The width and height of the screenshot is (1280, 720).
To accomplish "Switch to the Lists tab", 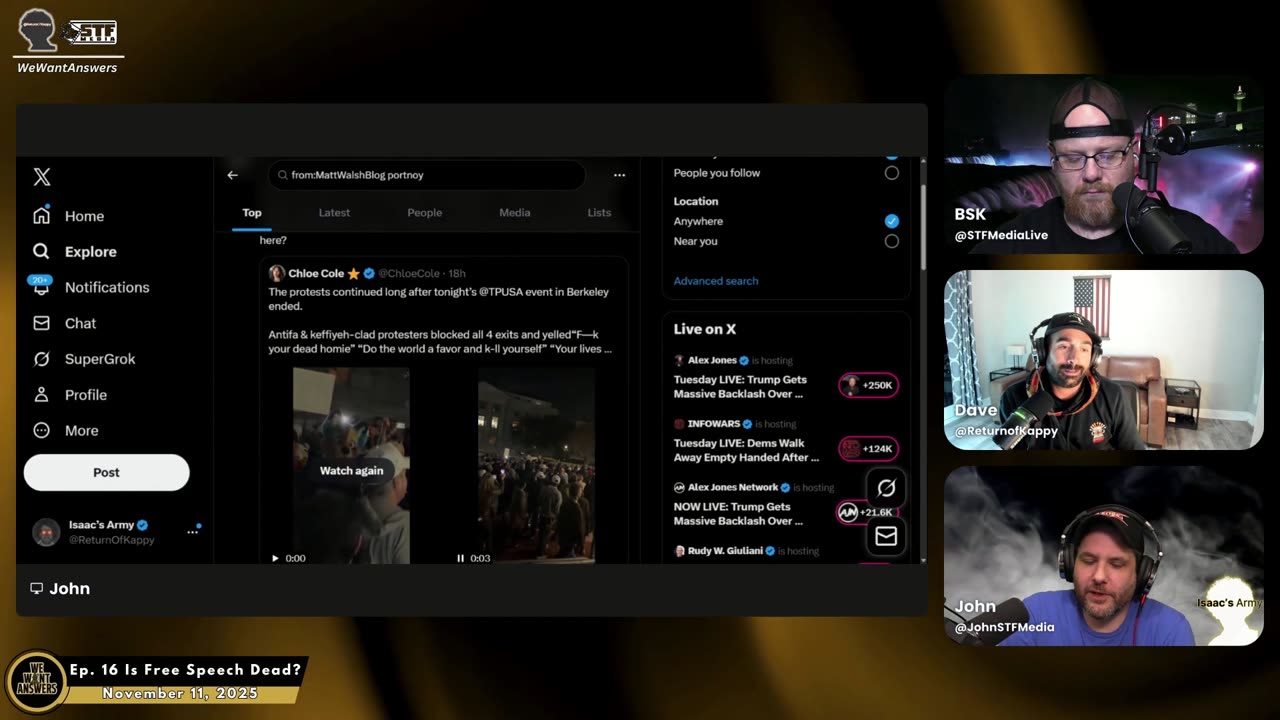I will (599, 213).
